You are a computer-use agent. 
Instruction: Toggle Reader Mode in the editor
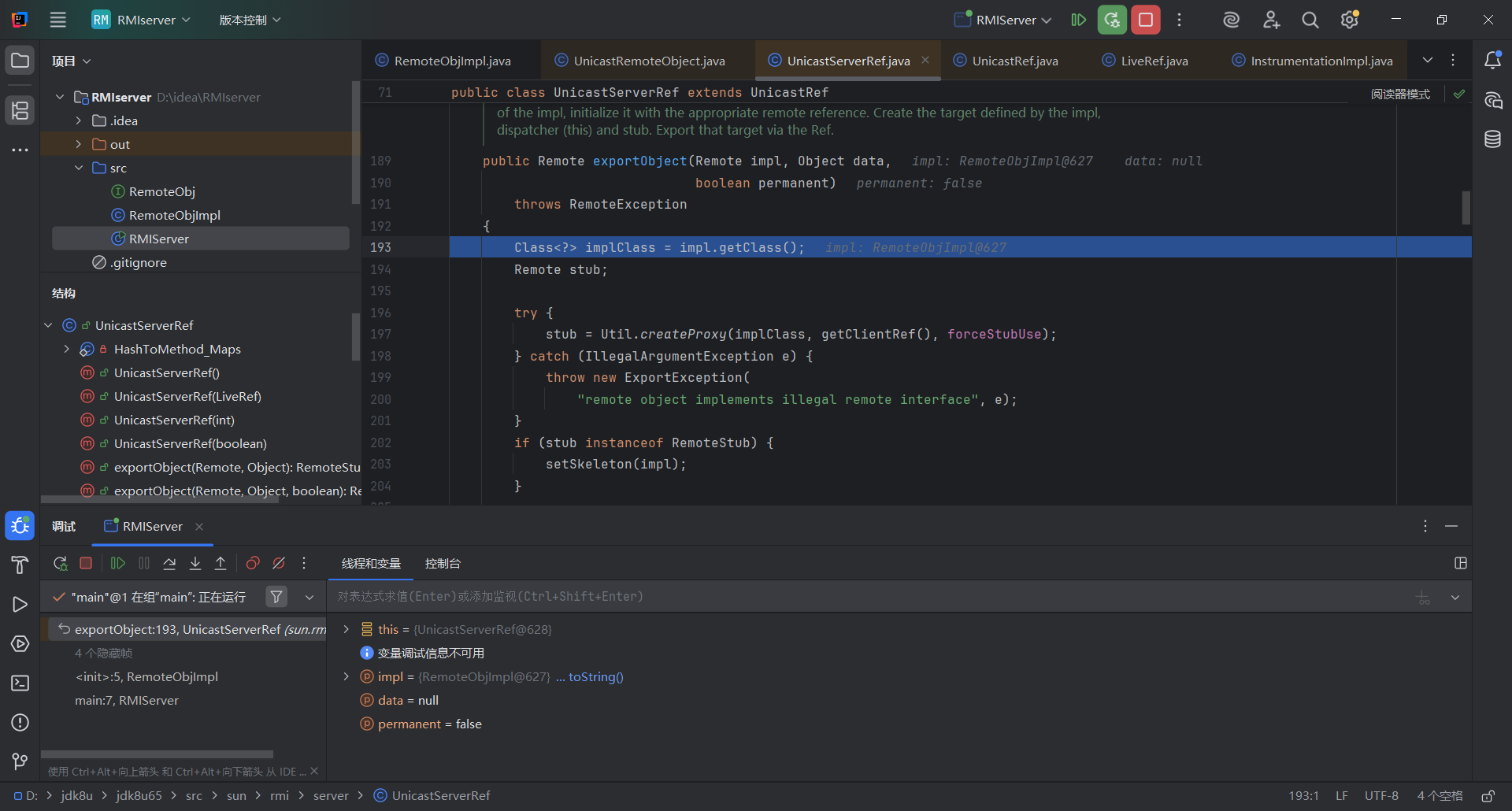(1399, 94)
